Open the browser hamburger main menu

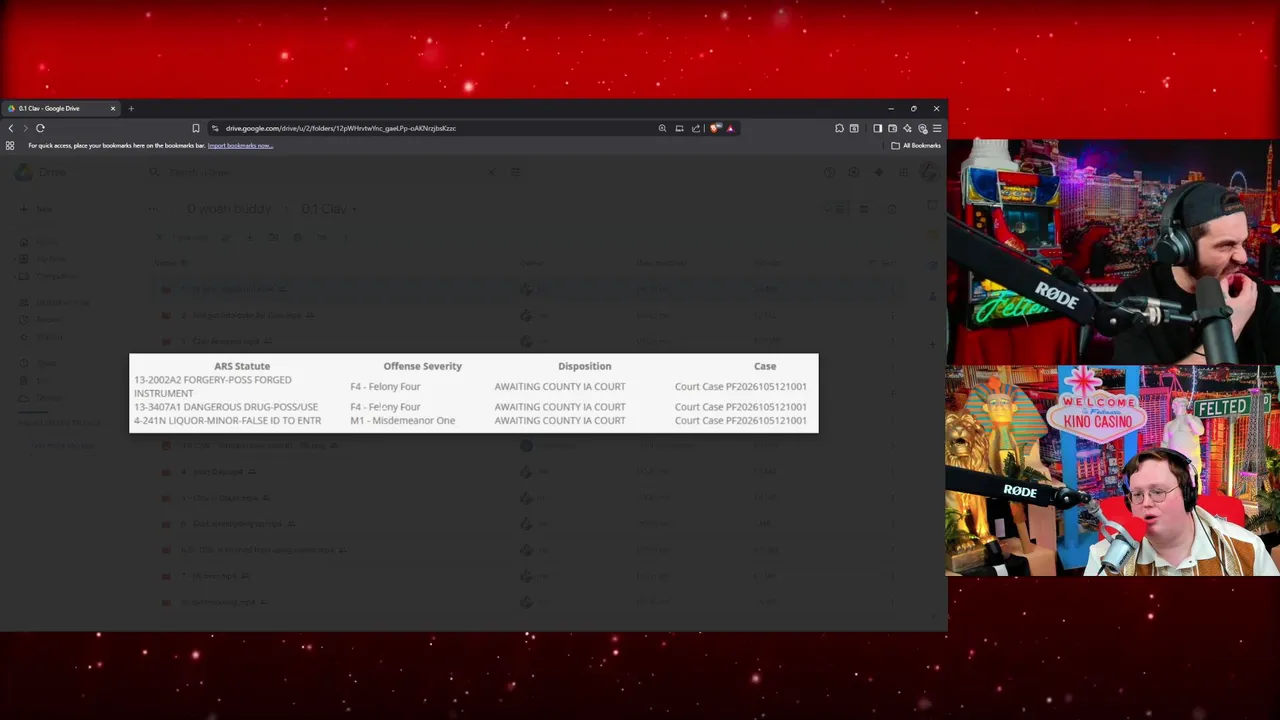(x=937, y=128)
